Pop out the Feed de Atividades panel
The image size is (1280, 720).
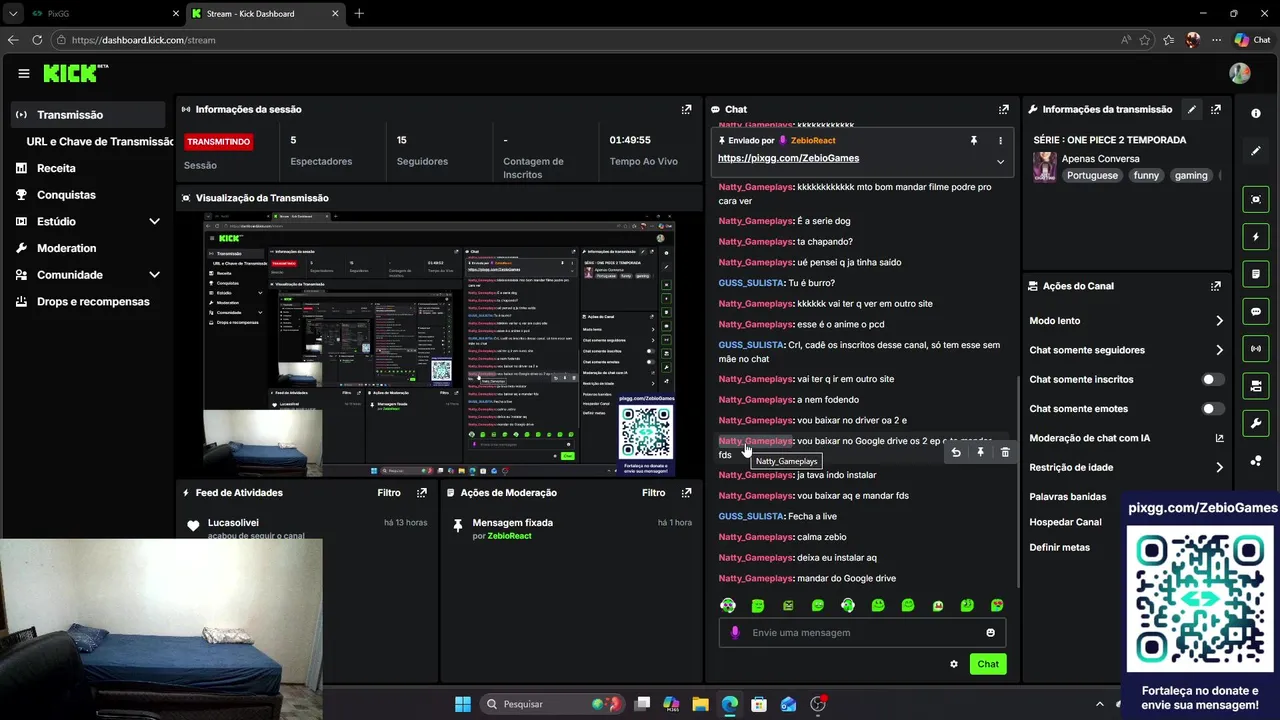pos(422,493)
